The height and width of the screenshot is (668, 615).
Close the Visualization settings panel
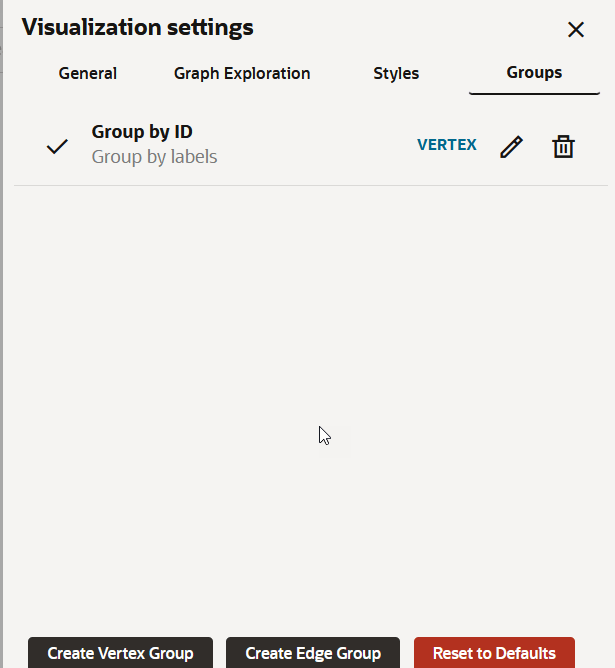point(576,30)
